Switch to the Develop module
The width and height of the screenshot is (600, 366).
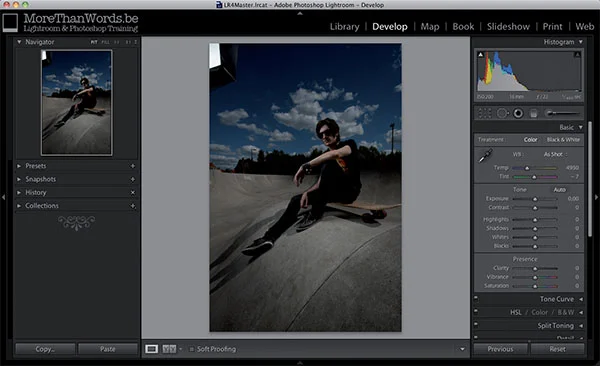click(x=390, y=26)
